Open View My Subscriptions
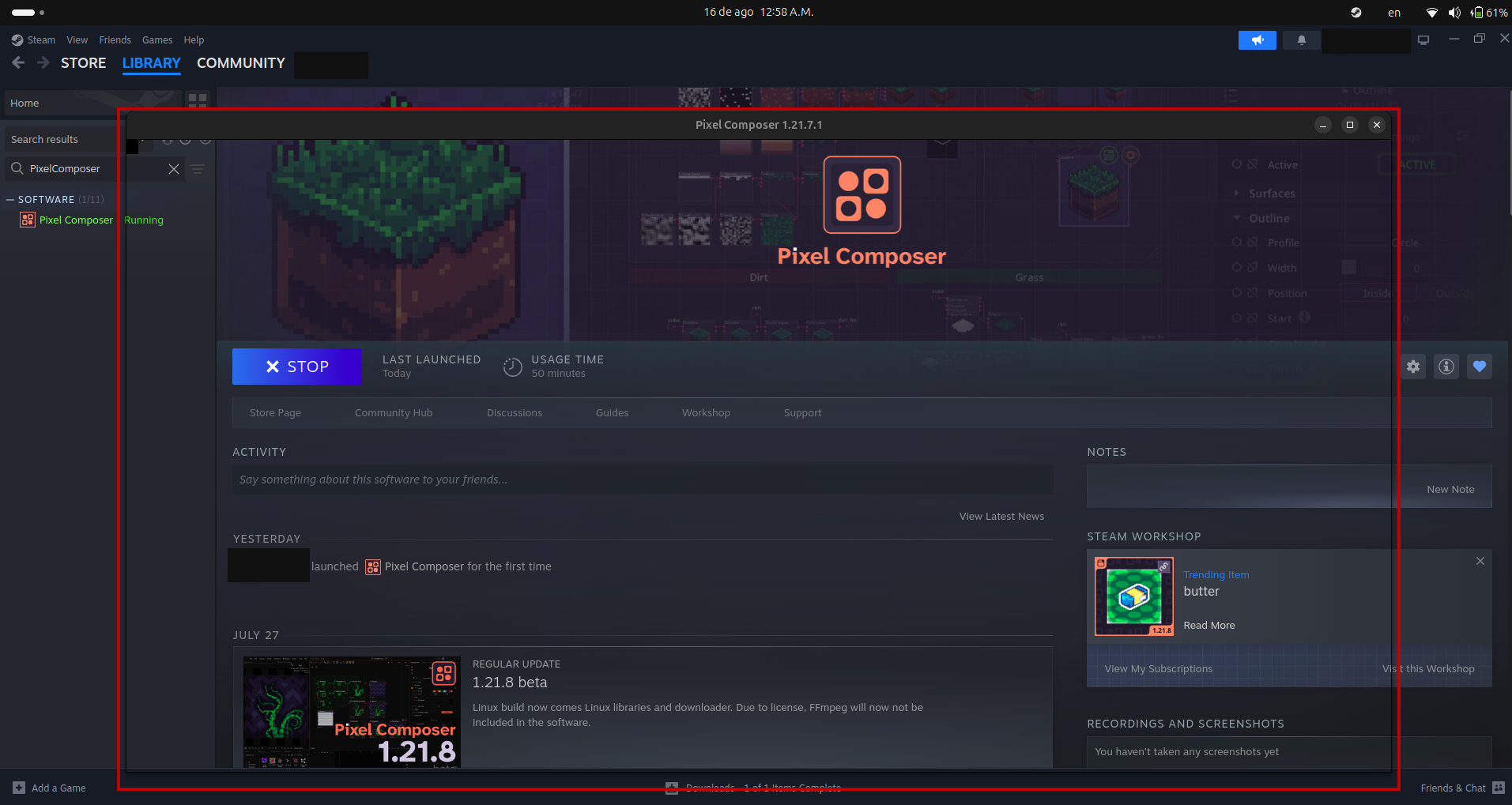 tap(1158, 669)
